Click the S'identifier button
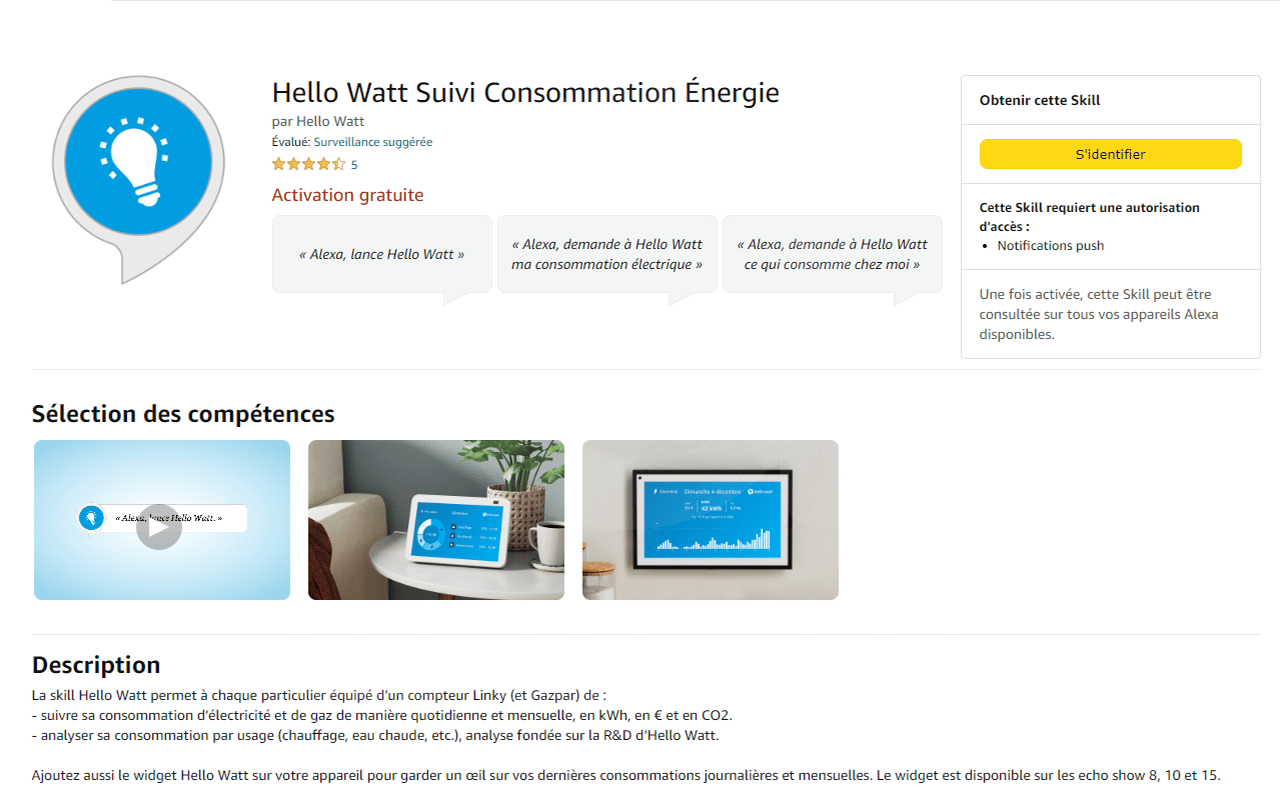 click(x=1110, y=154)
